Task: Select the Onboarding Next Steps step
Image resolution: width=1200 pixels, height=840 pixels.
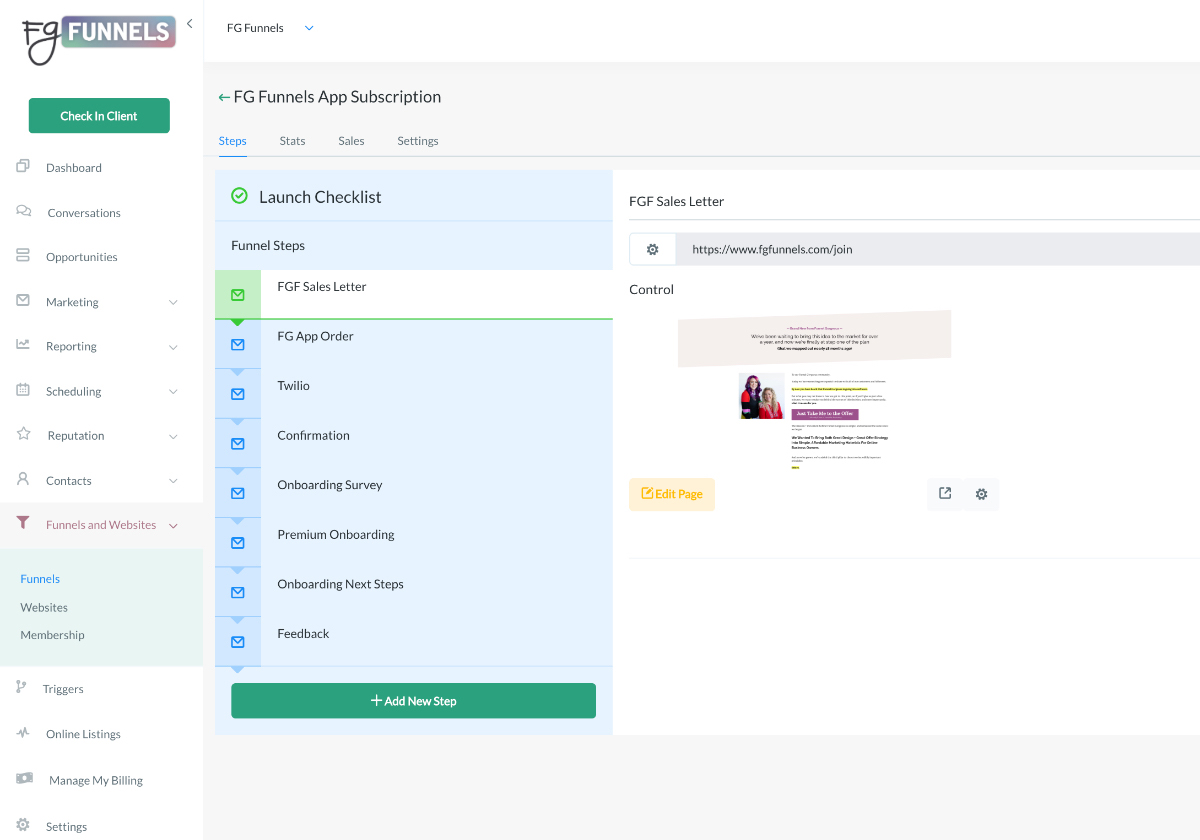Action: click(414, 592)
